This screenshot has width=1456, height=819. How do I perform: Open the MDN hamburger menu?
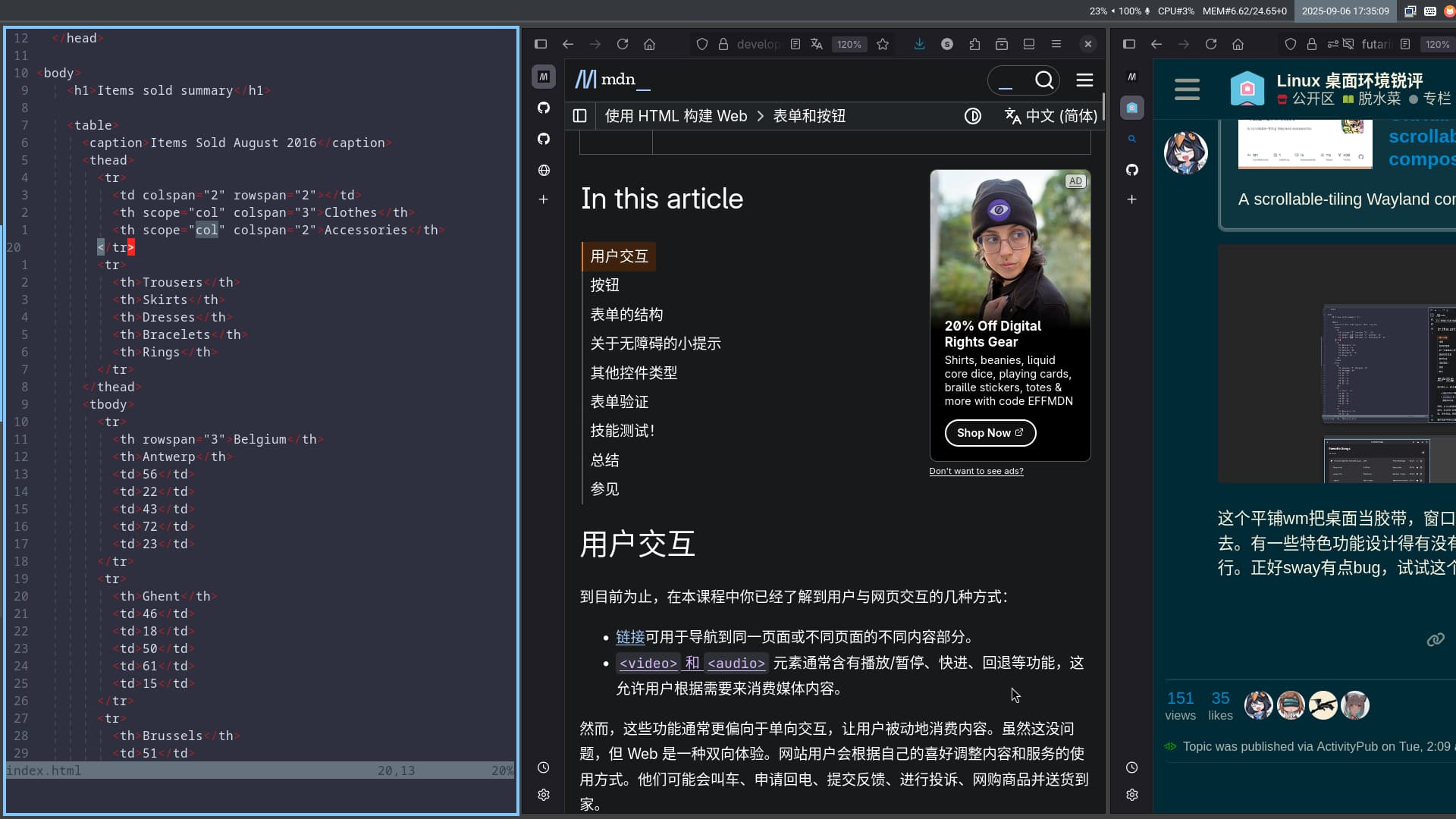coord(1084,80)
